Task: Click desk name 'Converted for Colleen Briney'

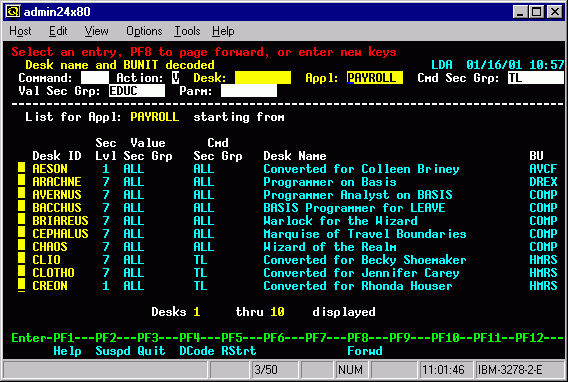Action: (x=361, y=169)
